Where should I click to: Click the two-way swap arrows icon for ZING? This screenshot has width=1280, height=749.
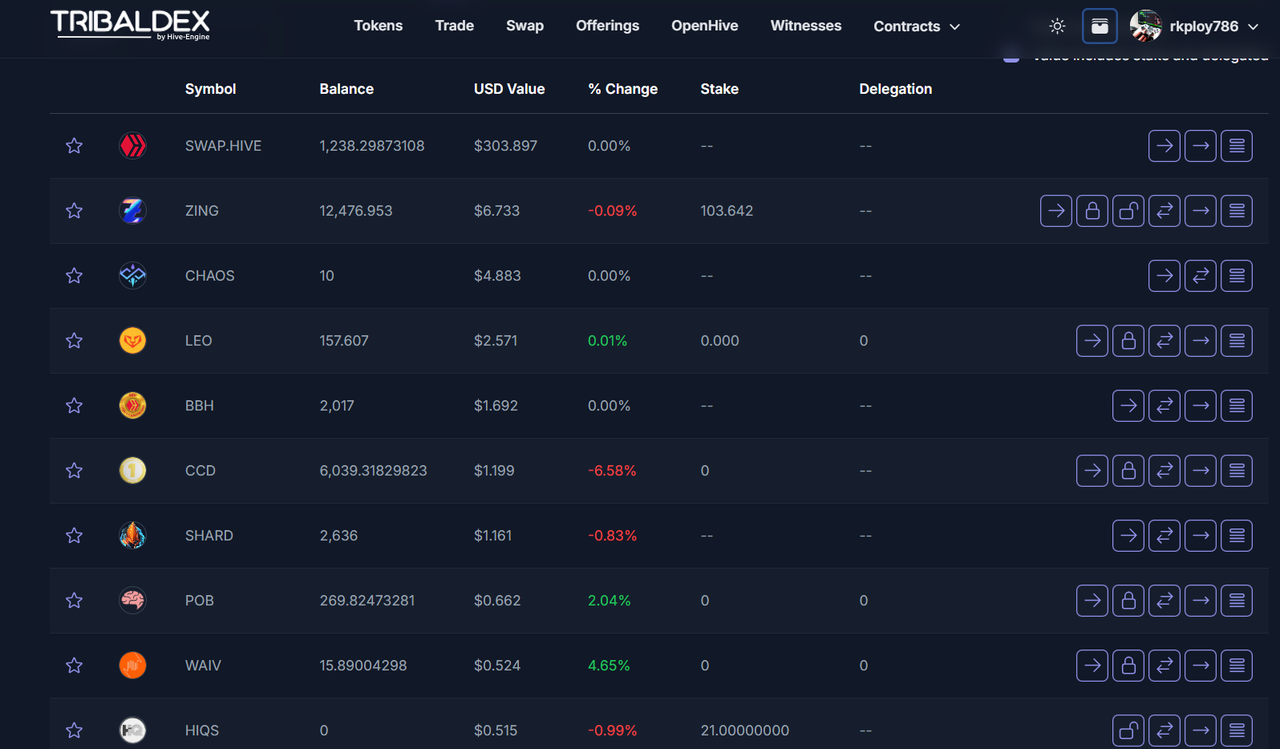coord(1164,211)
